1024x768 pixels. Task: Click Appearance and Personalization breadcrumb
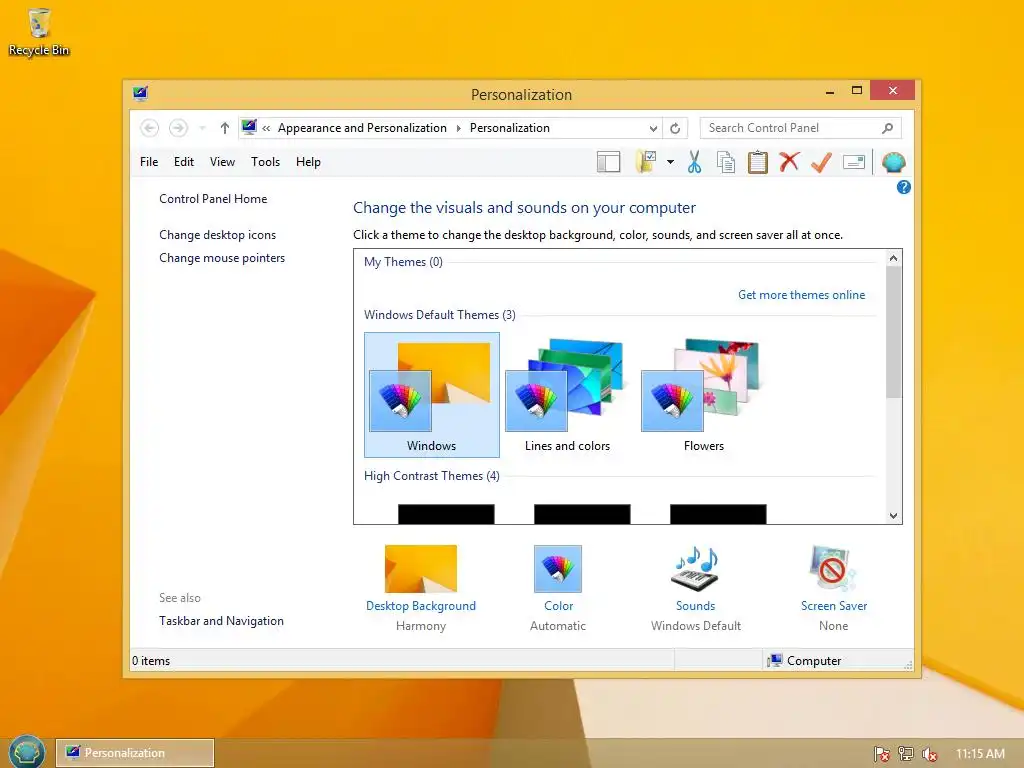[362, 128]
